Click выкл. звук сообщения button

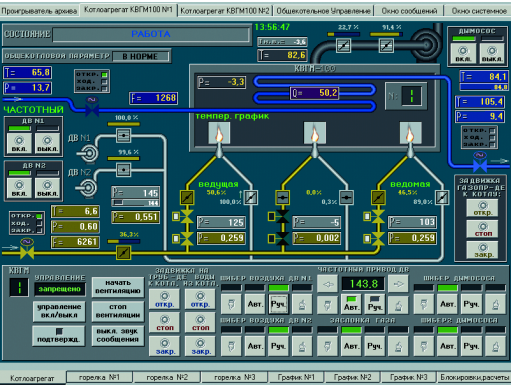click(118, 335)
